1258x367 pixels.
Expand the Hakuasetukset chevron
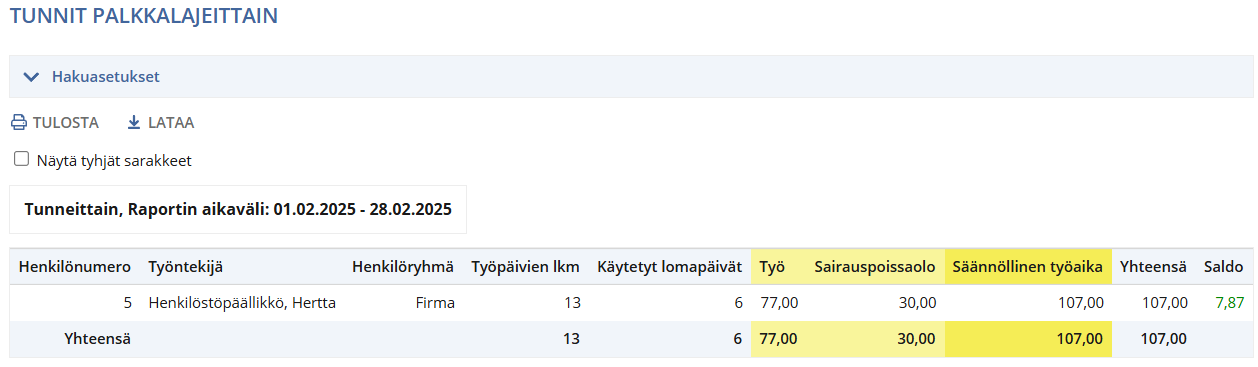31,76
